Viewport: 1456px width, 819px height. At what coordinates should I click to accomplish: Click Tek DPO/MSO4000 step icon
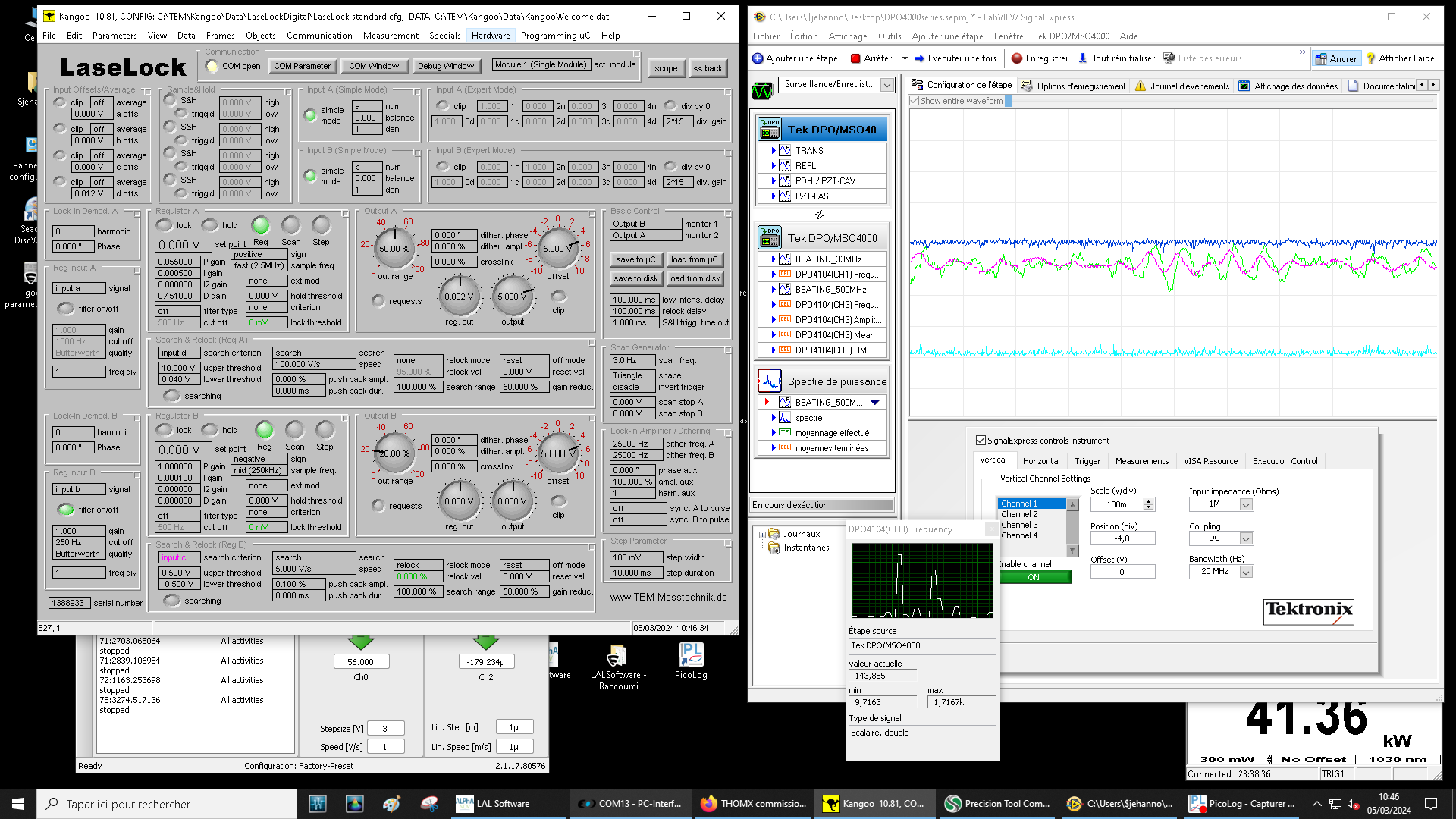pos(769,238)
